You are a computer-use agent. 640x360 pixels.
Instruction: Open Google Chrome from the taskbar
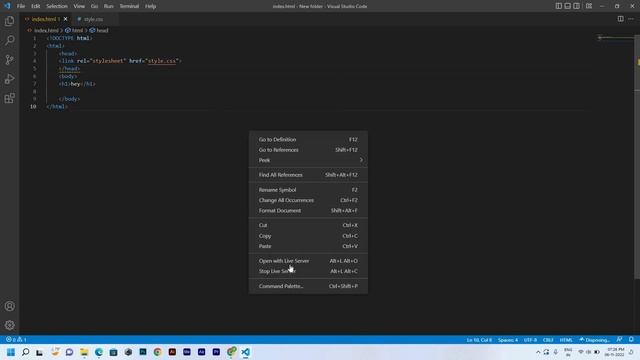pyautogui.click(x=158, y=352)
